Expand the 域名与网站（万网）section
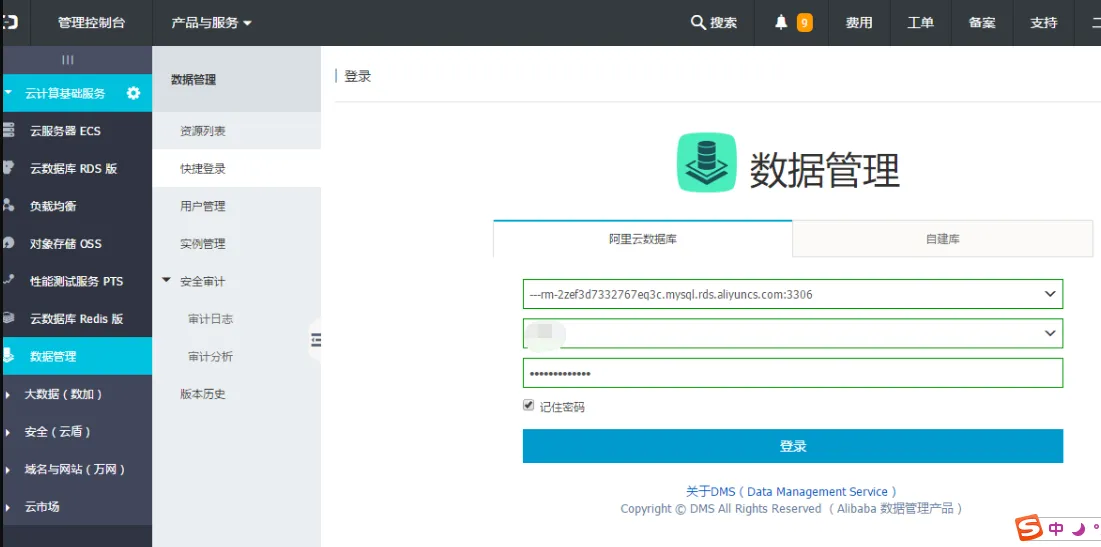 pyautogui.click(x=8, y=470)
